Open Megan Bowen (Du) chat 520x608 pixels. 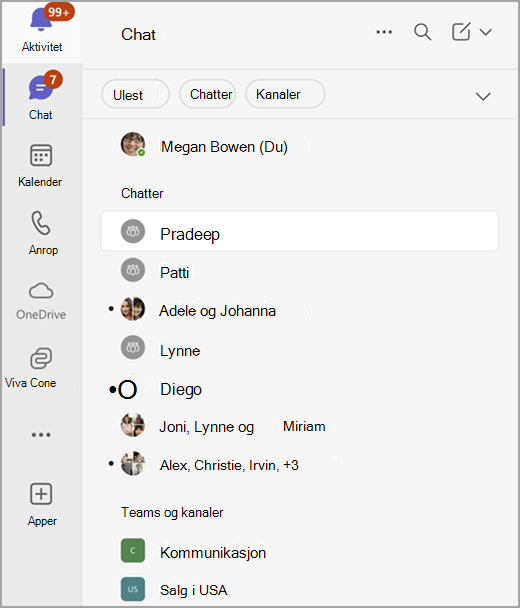click(299, 146)
